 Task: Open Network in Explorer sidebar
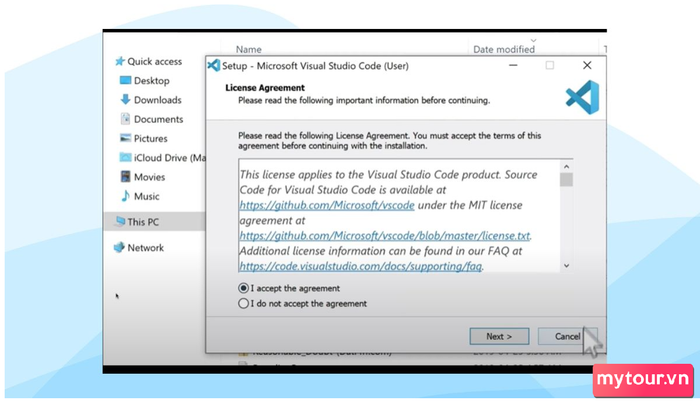coord(146,248)
